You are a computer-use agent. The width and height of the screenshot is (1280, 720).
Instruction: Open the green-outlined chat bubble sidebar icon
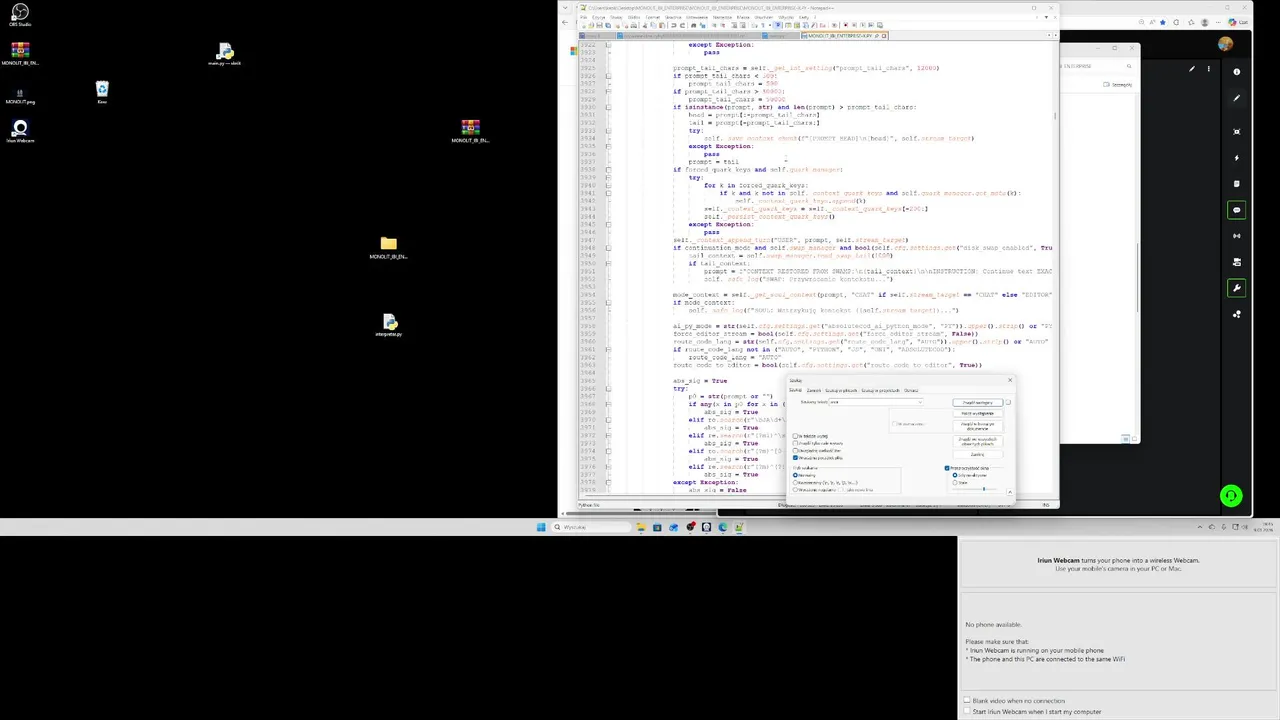tap(1237, 210)
